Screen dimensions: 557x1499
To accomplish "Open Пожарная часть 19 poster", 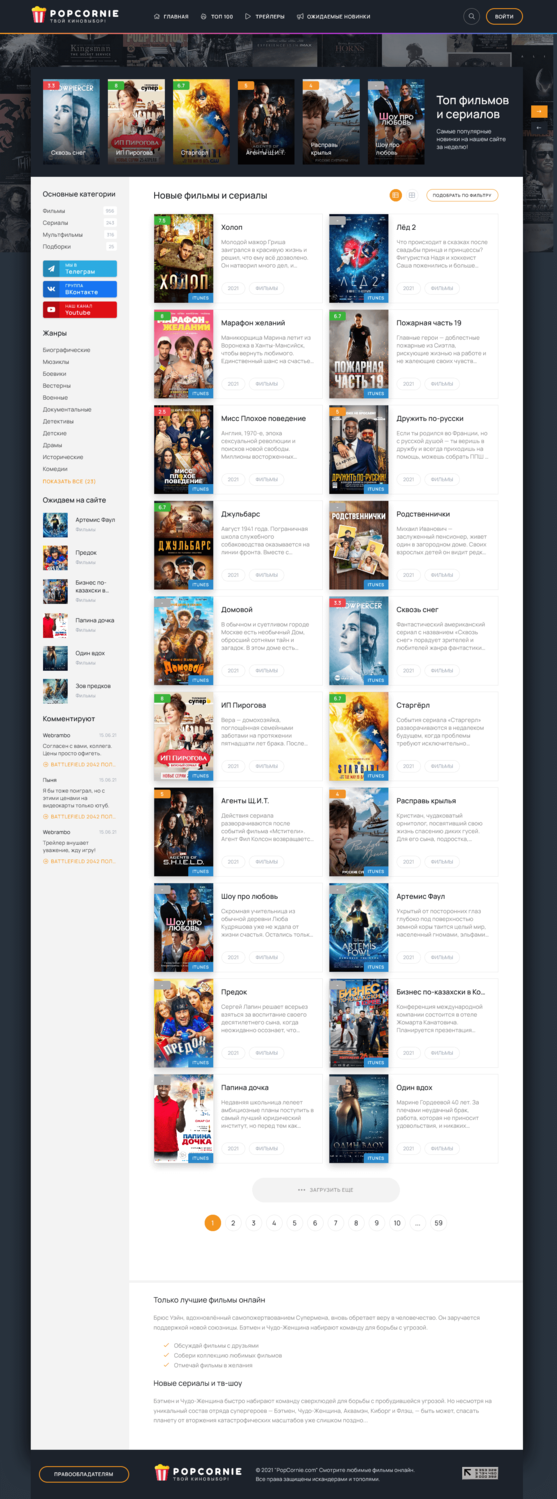I will (359, 354).
